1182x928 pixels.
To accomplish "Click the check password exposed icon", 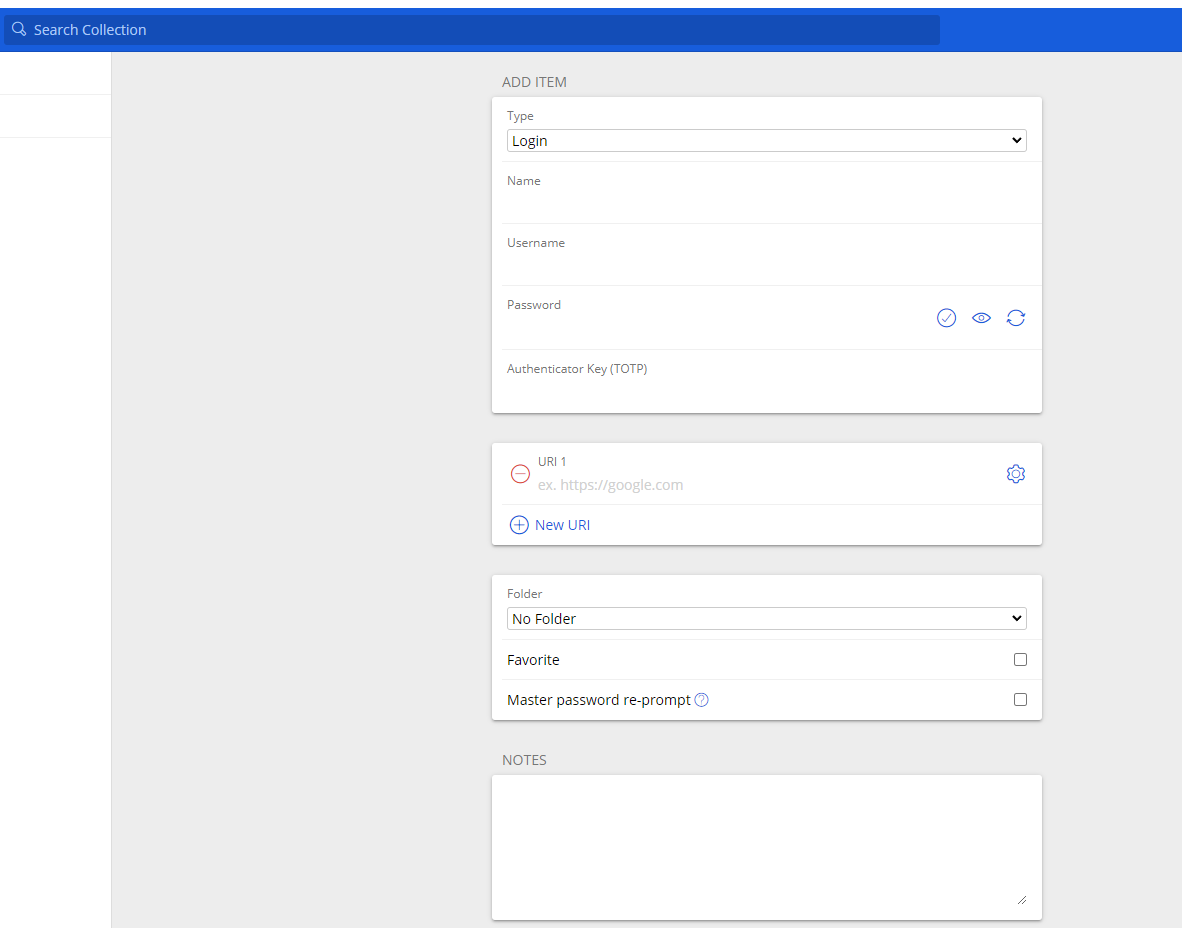I will (946, 318).
